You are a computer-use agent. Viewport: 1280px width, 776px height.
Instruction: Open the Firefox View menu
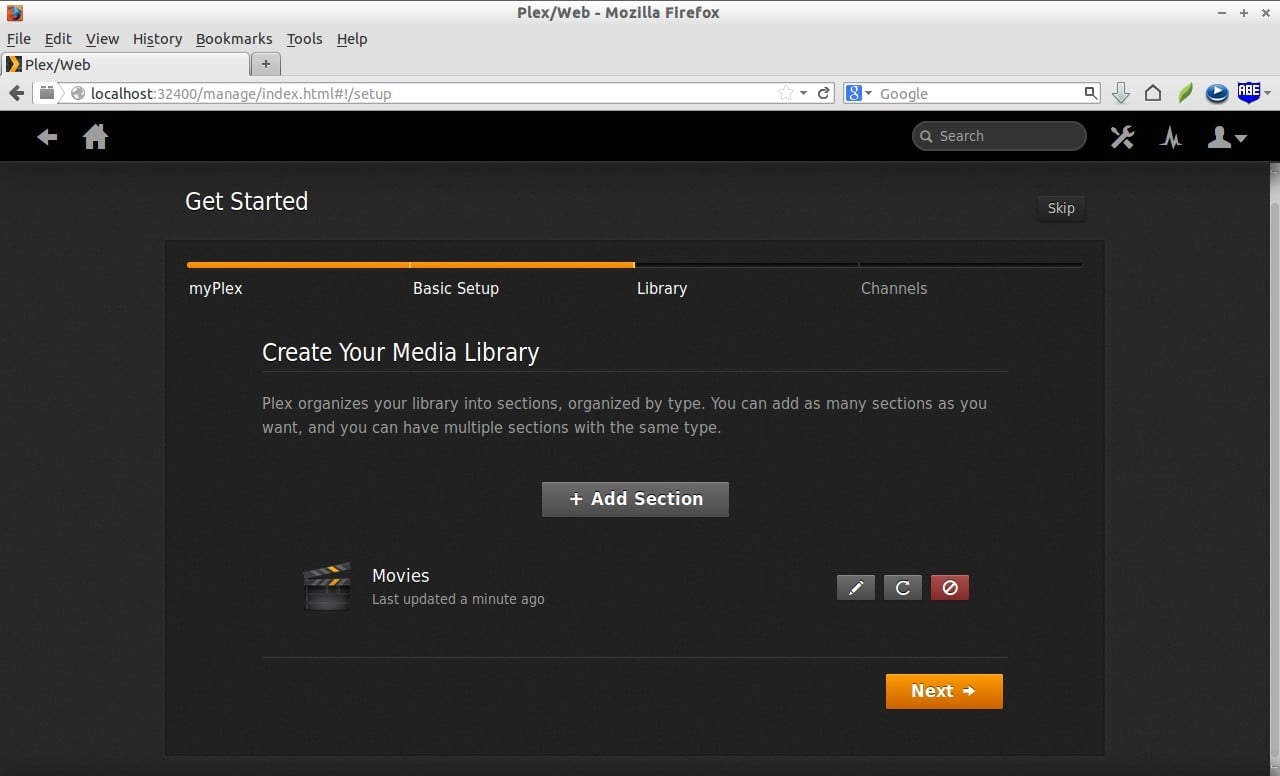click(x=102, y=39)
